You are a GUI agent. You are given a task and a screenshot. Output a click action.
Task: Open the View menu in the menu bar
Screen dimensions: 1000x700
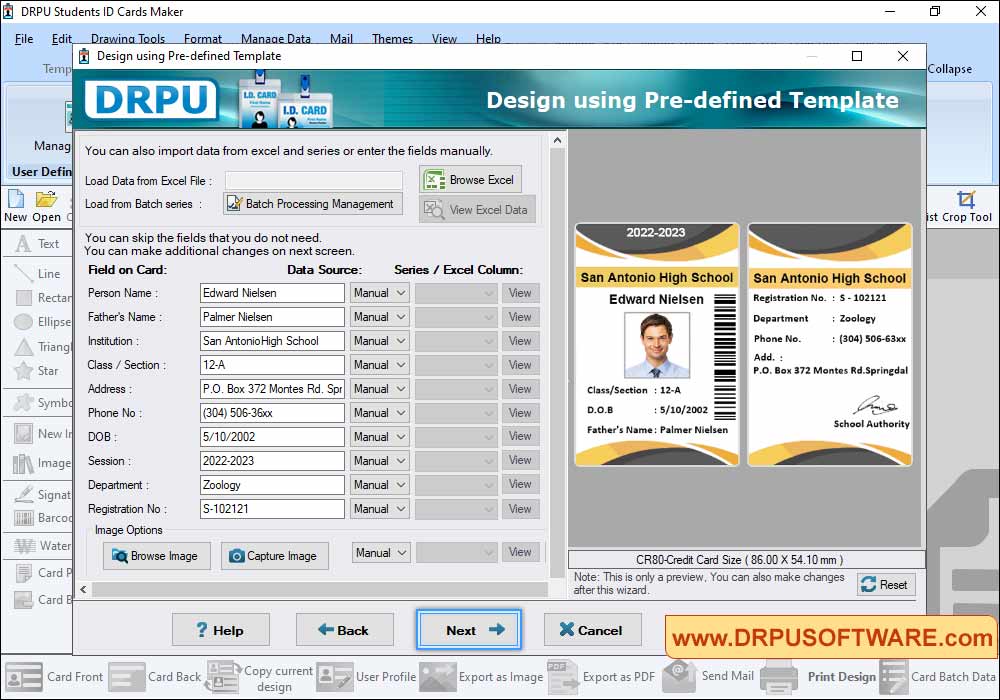444,38
